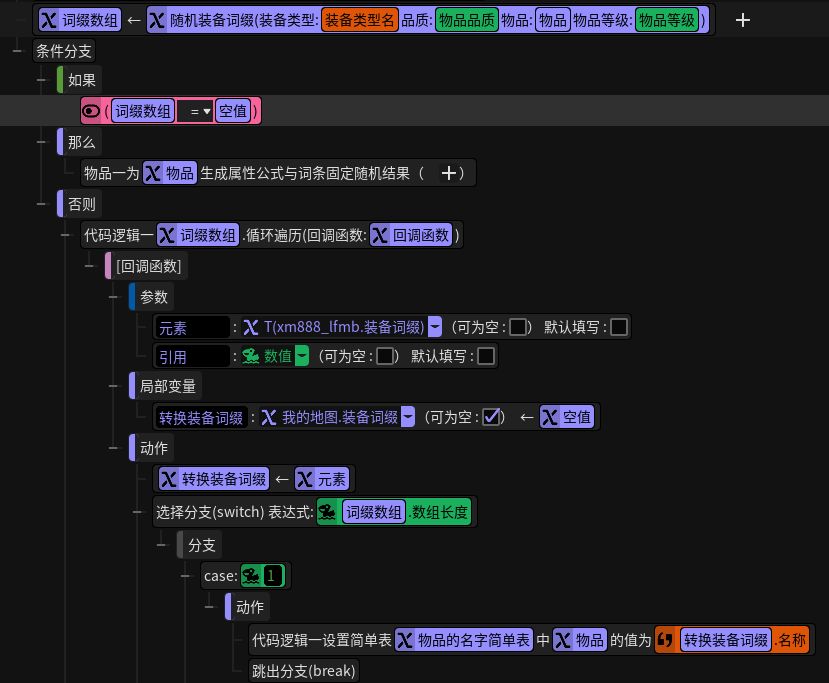This screenshot has width=829, height=683.
Task: Select the 物品 parameter in top row
Action: [x=552, y=20]
